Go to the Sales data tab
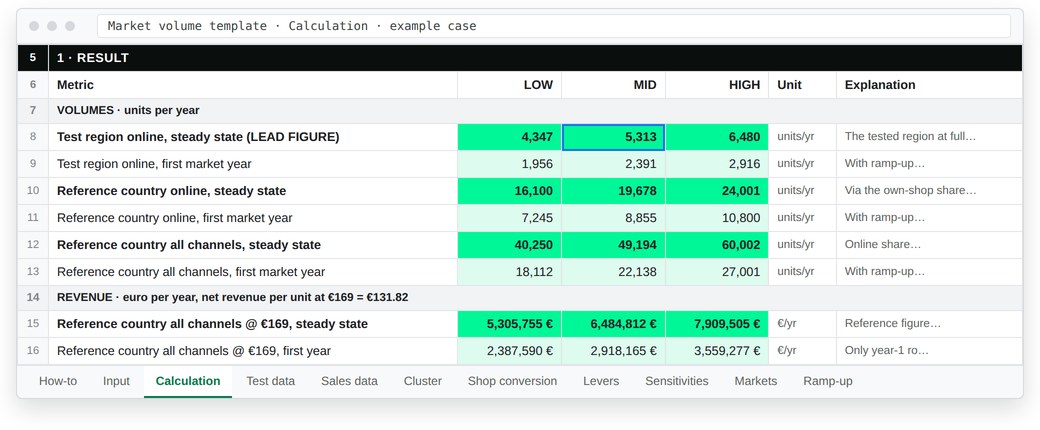 350,381
